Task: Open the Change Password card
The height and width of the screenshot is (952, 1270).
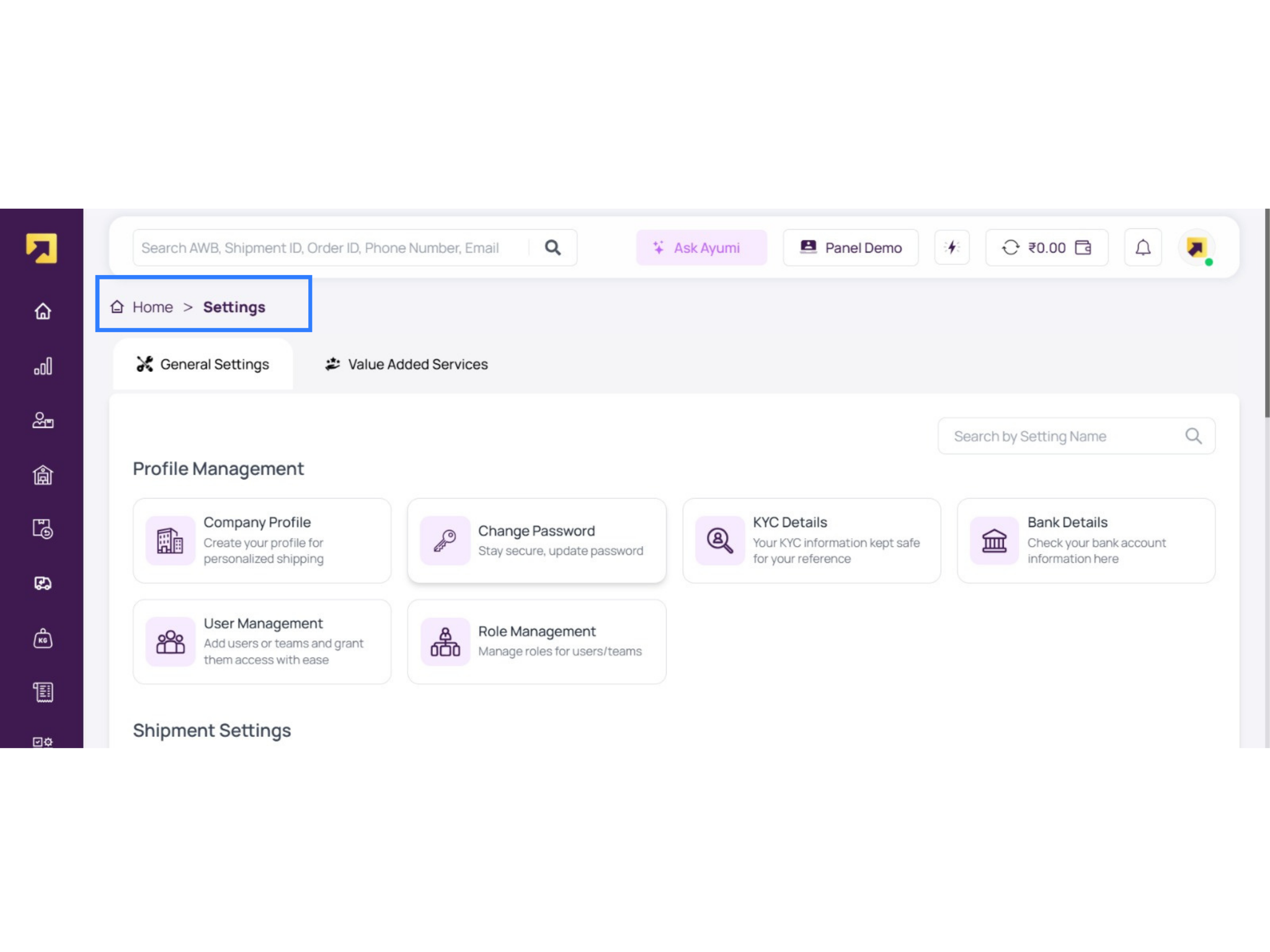Action: [536, 540]
